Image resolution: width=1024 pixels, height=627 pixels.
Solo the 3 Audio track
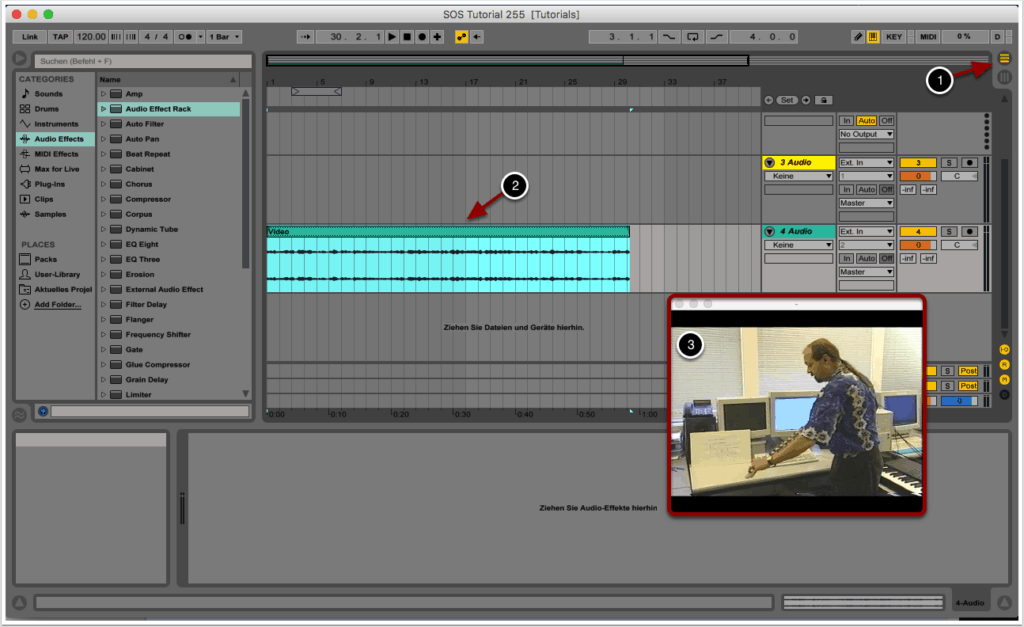click(949, 162)
